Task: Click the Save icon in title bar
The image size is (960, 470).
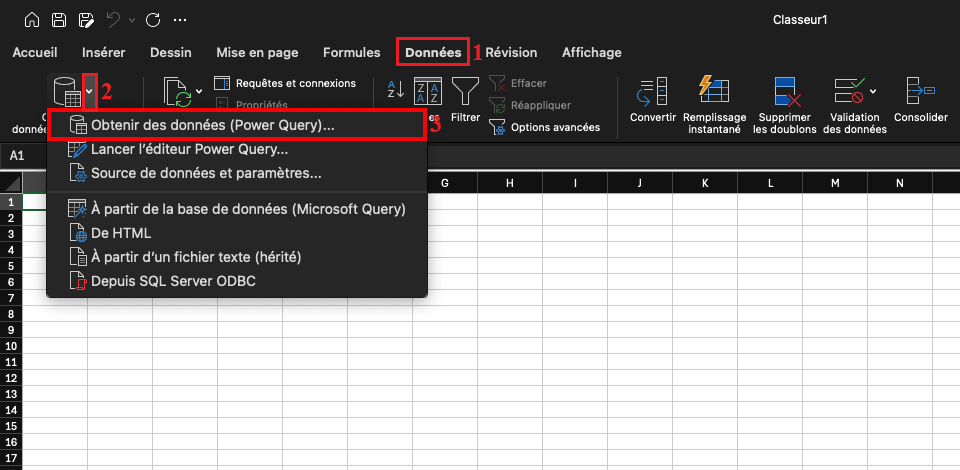Action: 59,20
